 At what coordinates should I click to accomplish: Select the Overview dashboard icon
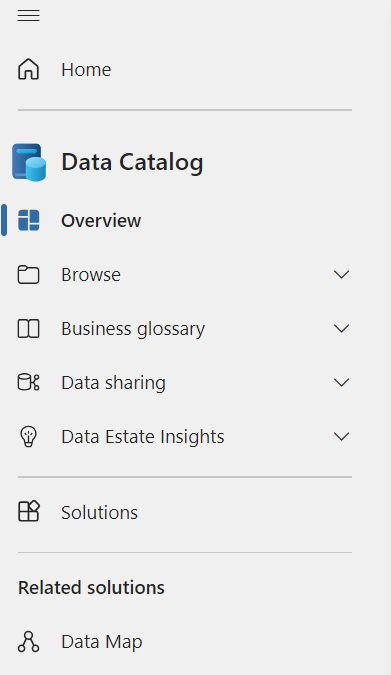[28, 220]
